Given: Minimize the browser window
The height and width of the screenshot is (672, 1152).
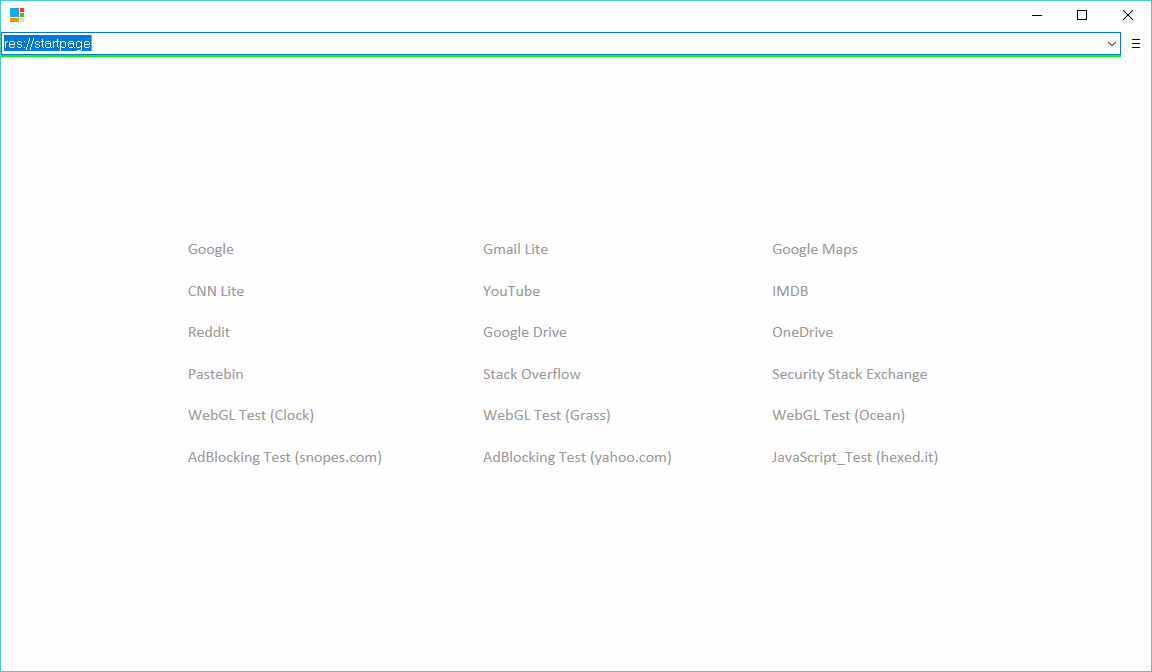Looking at the screenshot, I should pos(1037,15).
